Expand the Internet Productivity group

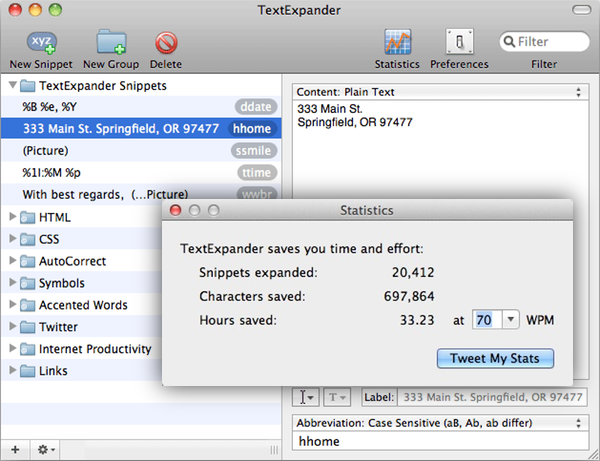coord(13,348)
